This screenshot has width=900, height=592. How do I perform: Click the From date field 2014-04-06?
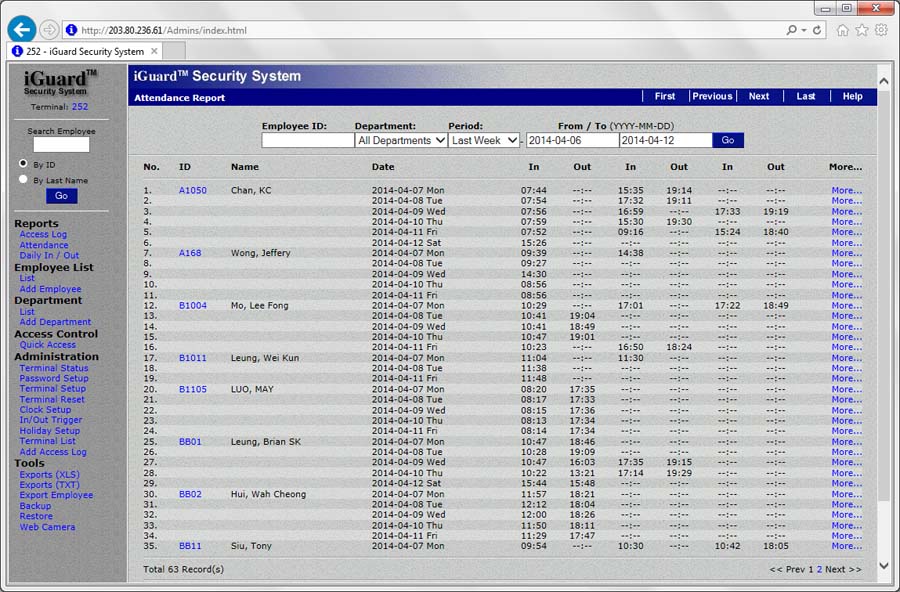click(572, 140)
